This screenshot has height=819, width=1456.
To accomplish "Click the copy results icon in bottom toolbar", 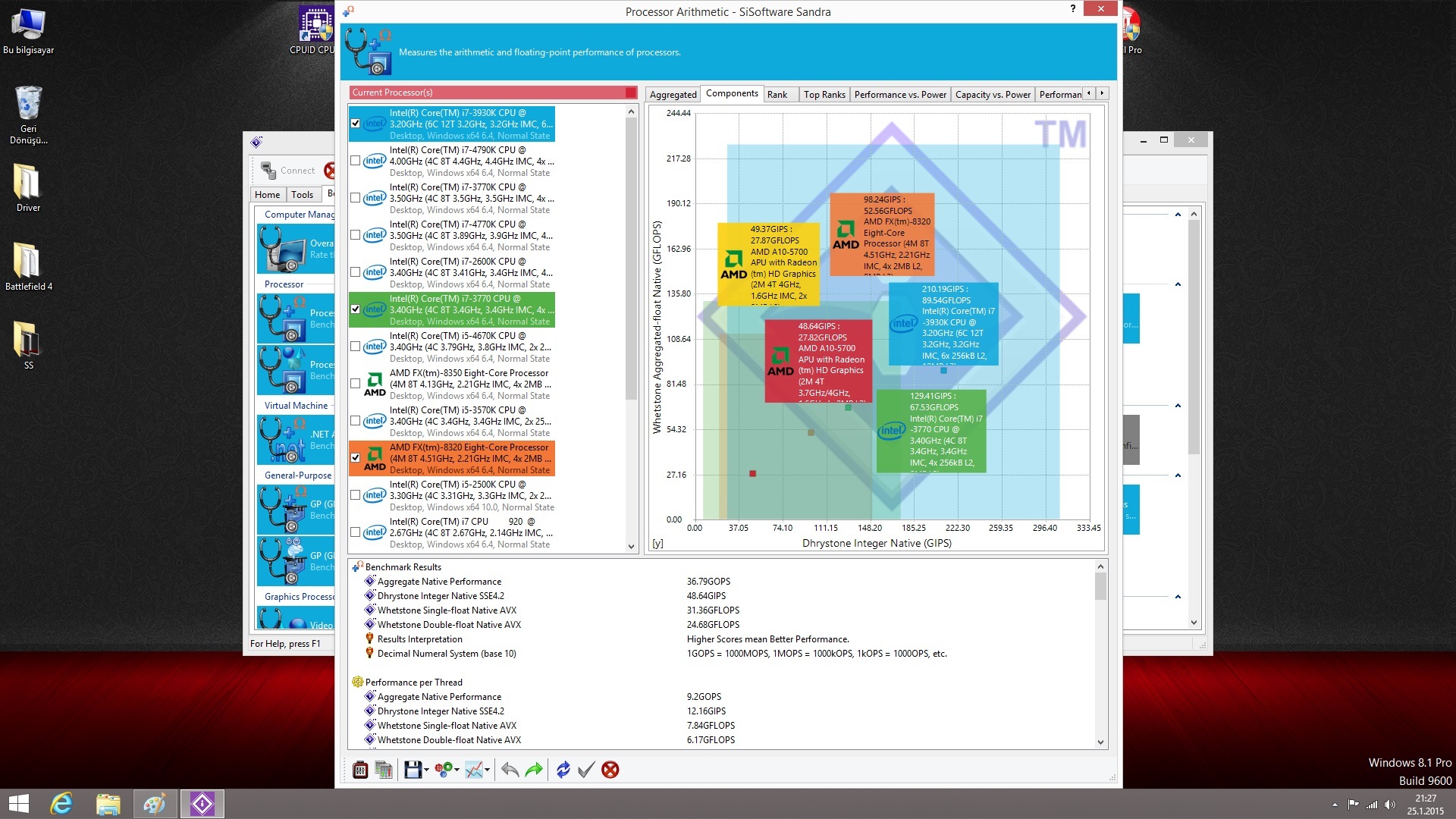I will point(384,770).
